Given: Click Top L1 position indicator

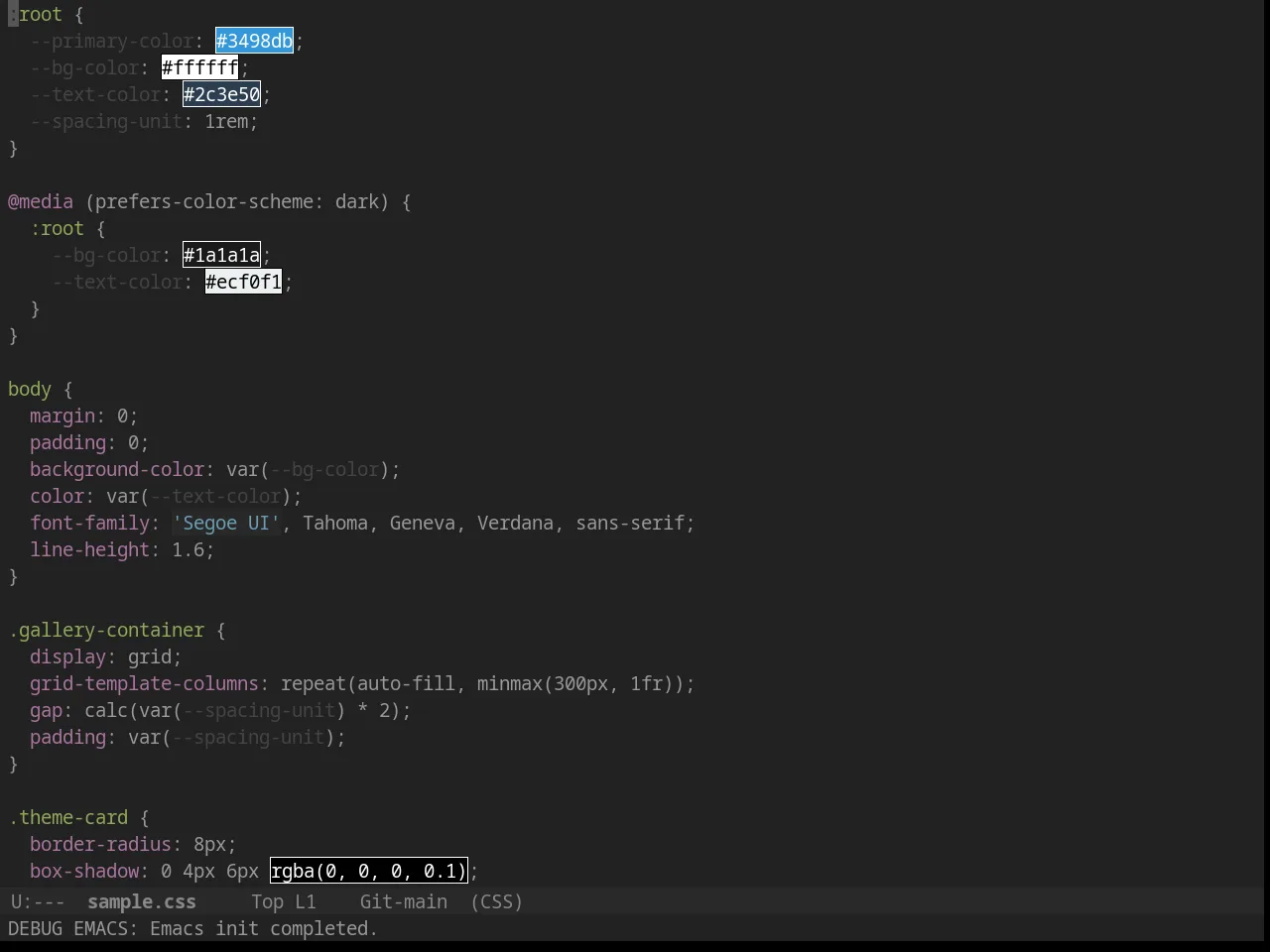Looking at the screenshot, I should click(x=283, y=901).
